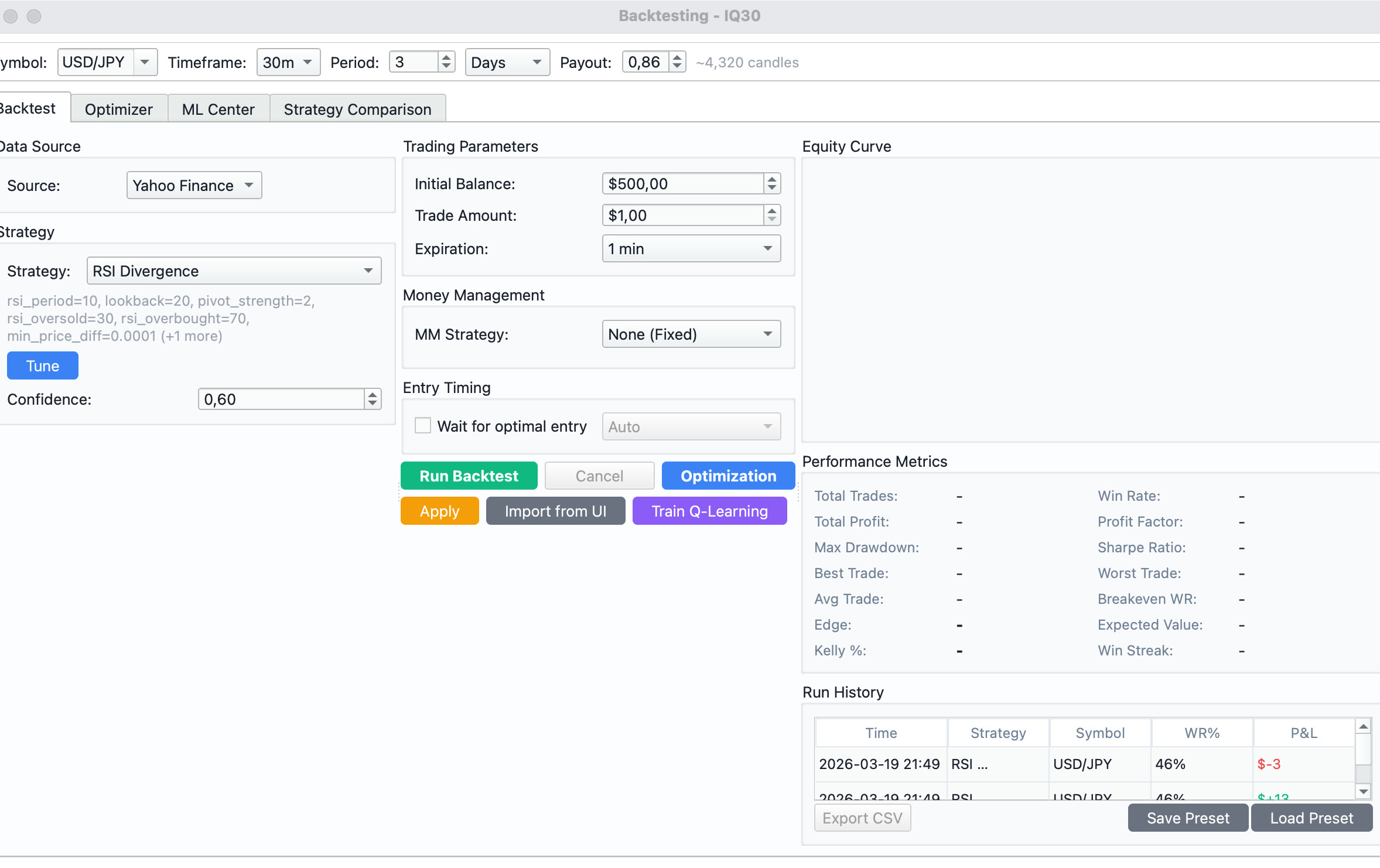Sort Run History by P&L column
1380x868 pixels.
(x=1304, y=733)
